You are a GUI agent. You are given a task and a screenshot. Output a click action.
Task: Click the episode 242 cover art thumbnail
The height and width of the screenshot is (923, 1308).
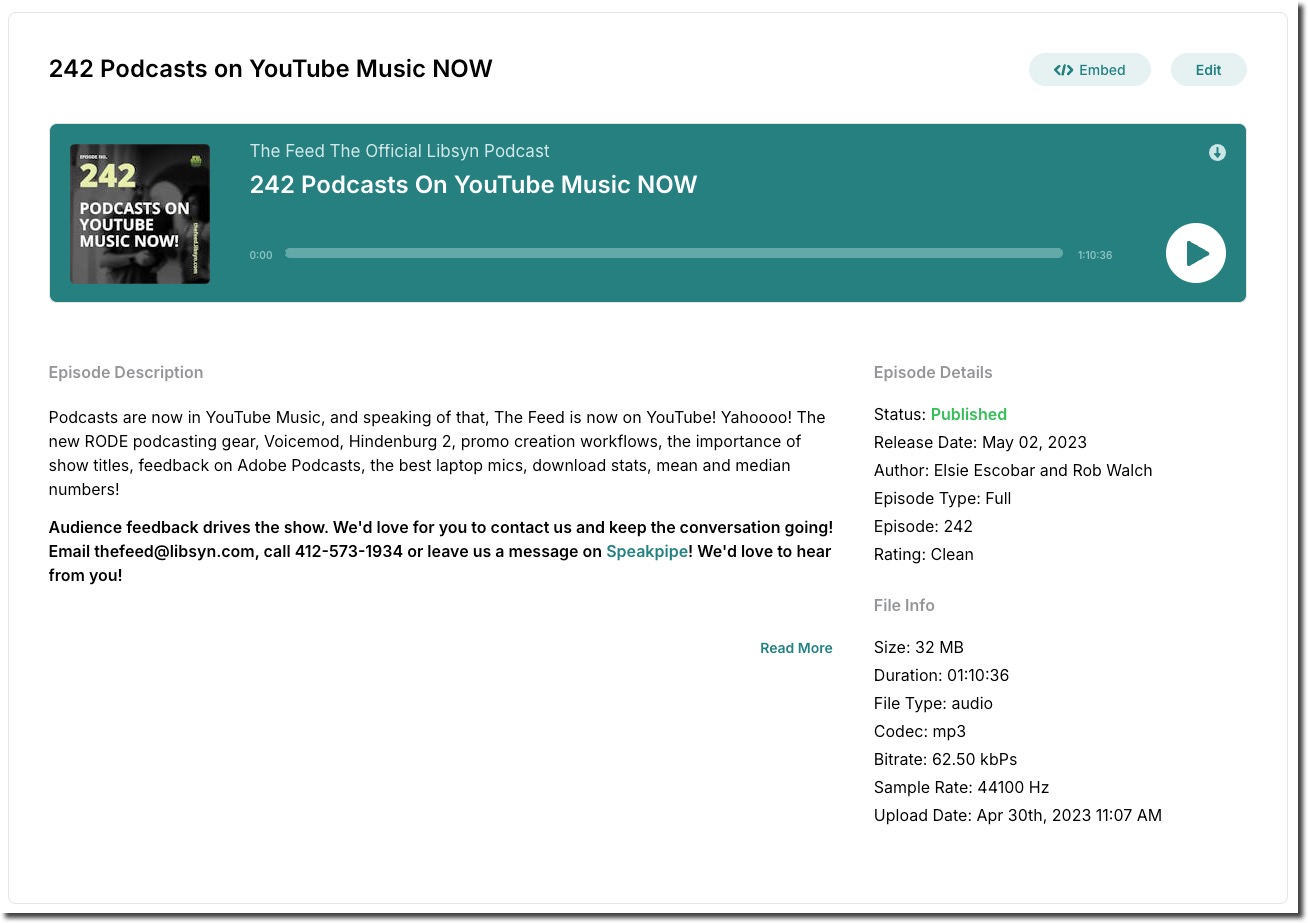(140, 214)
